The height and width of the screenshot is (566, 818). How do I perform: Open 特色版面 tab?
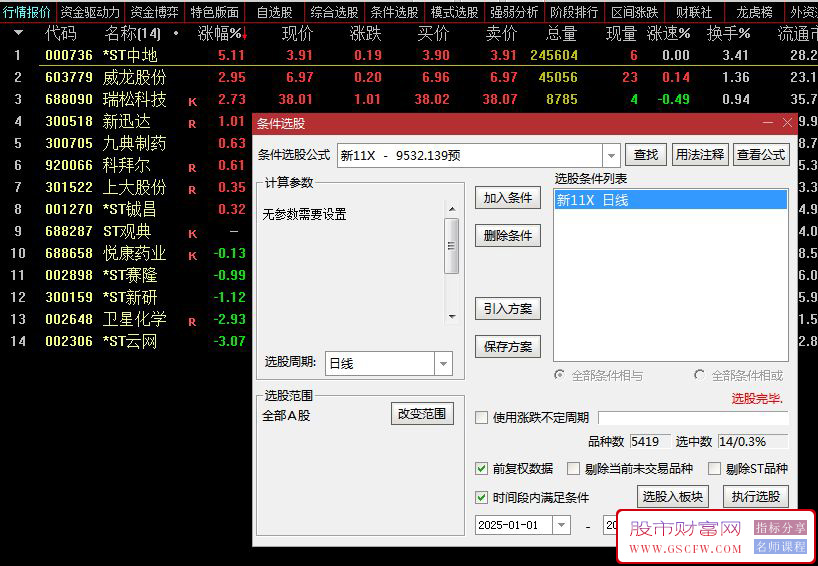214,11
